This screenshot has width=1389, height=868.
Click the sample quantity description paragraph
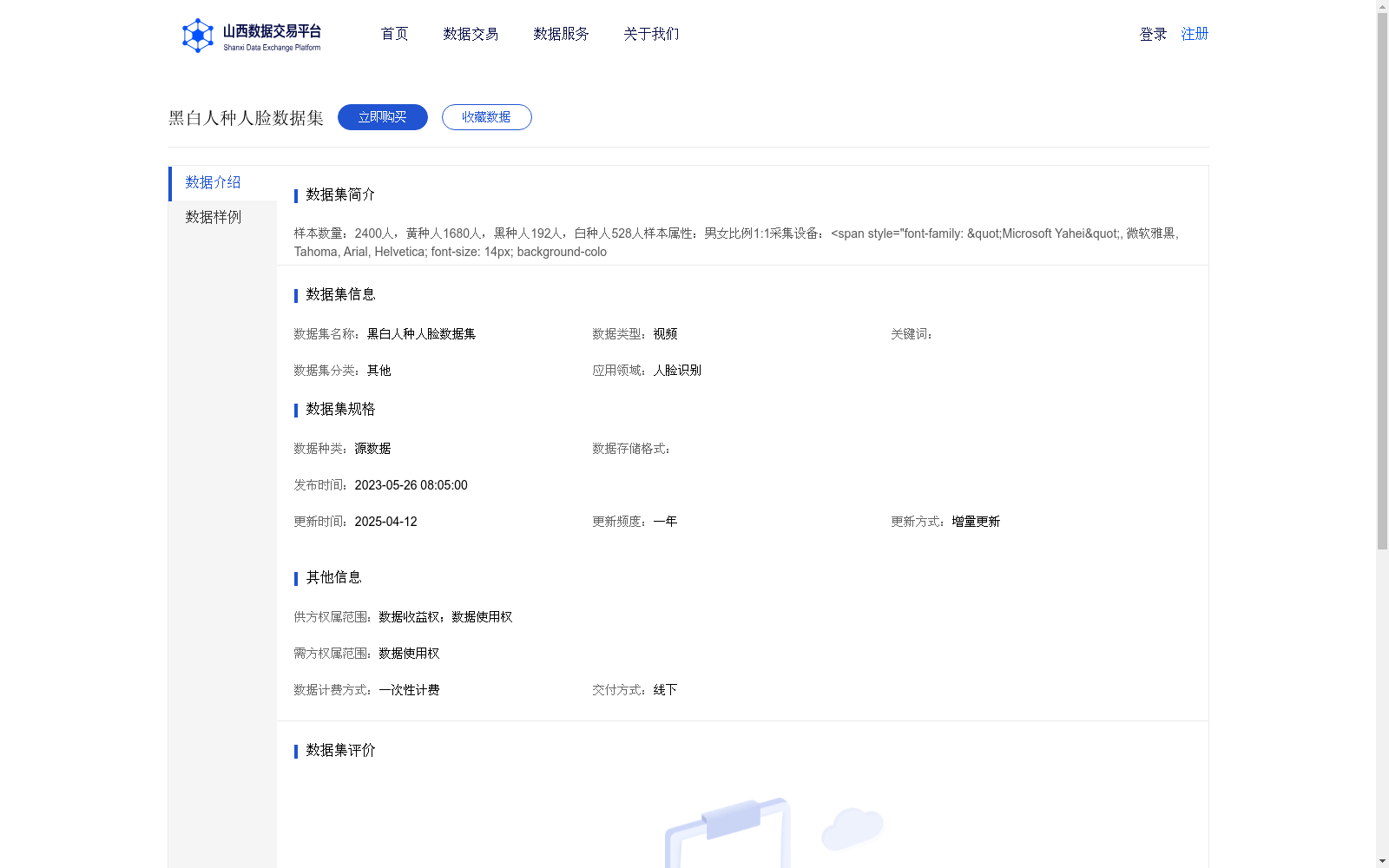click(737, 242)
